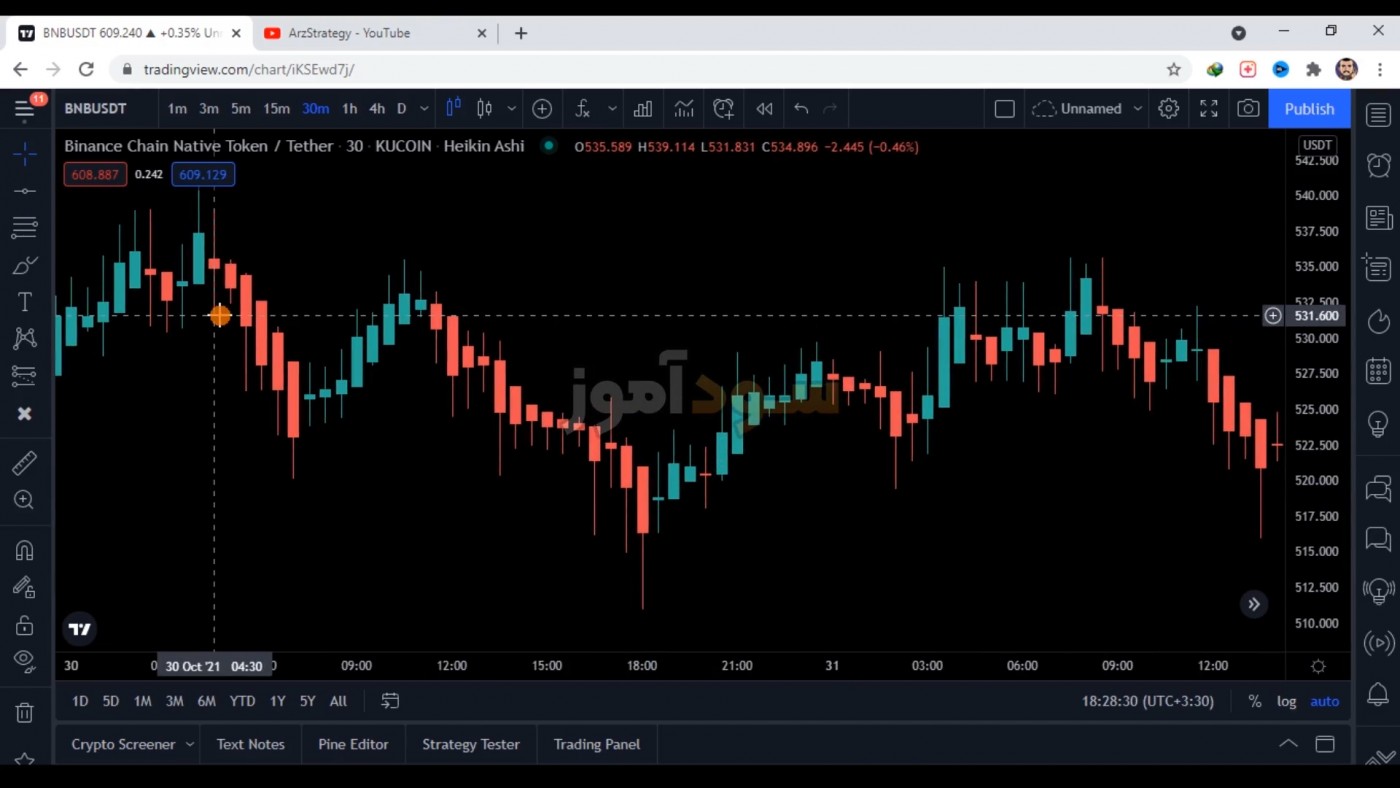Screen dimensions: 1400x788
Task: Open the watchlist panel in right sidebar
Action: coord(1379,114)
